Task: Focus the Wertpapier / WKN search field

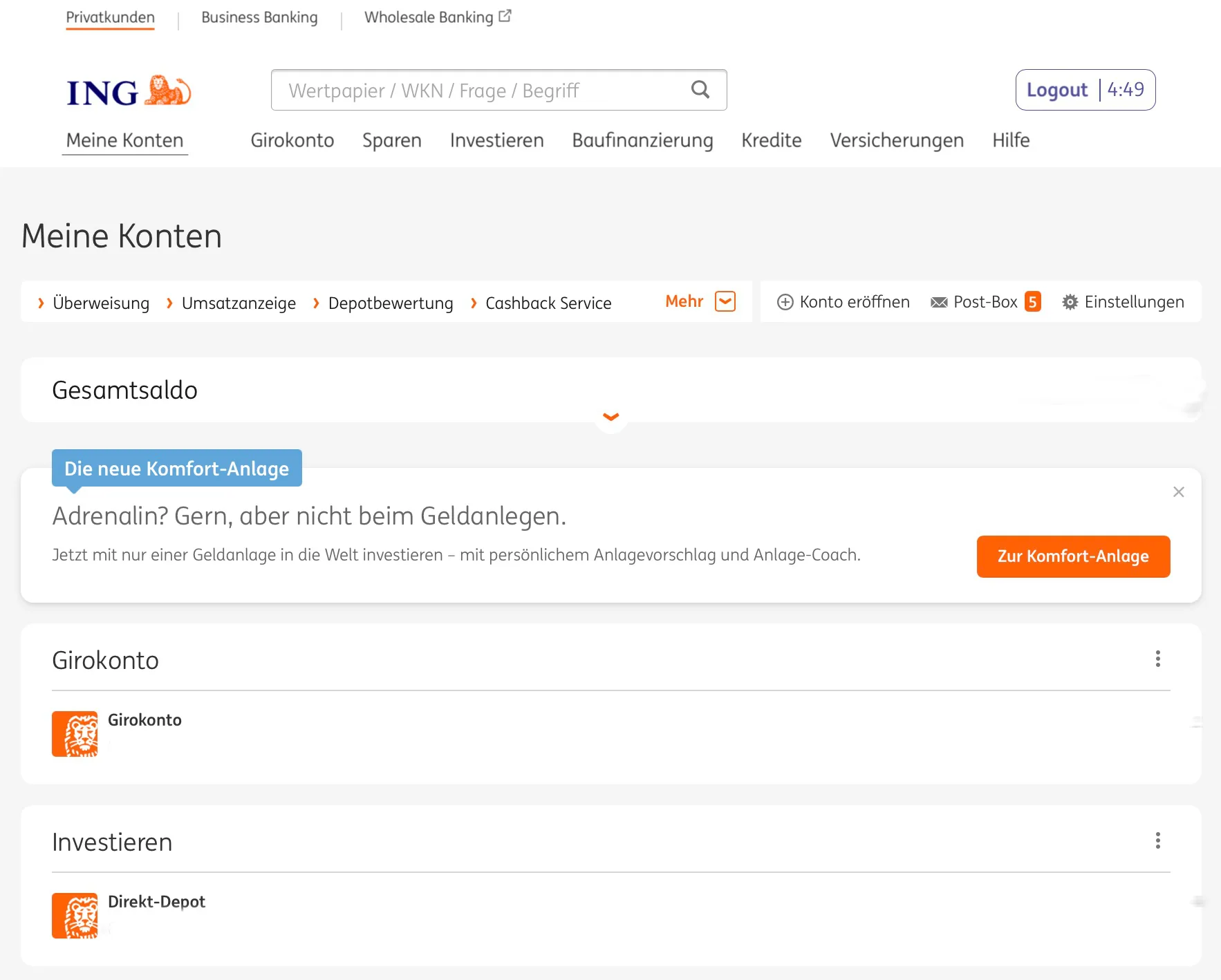Action: [498, 90]
